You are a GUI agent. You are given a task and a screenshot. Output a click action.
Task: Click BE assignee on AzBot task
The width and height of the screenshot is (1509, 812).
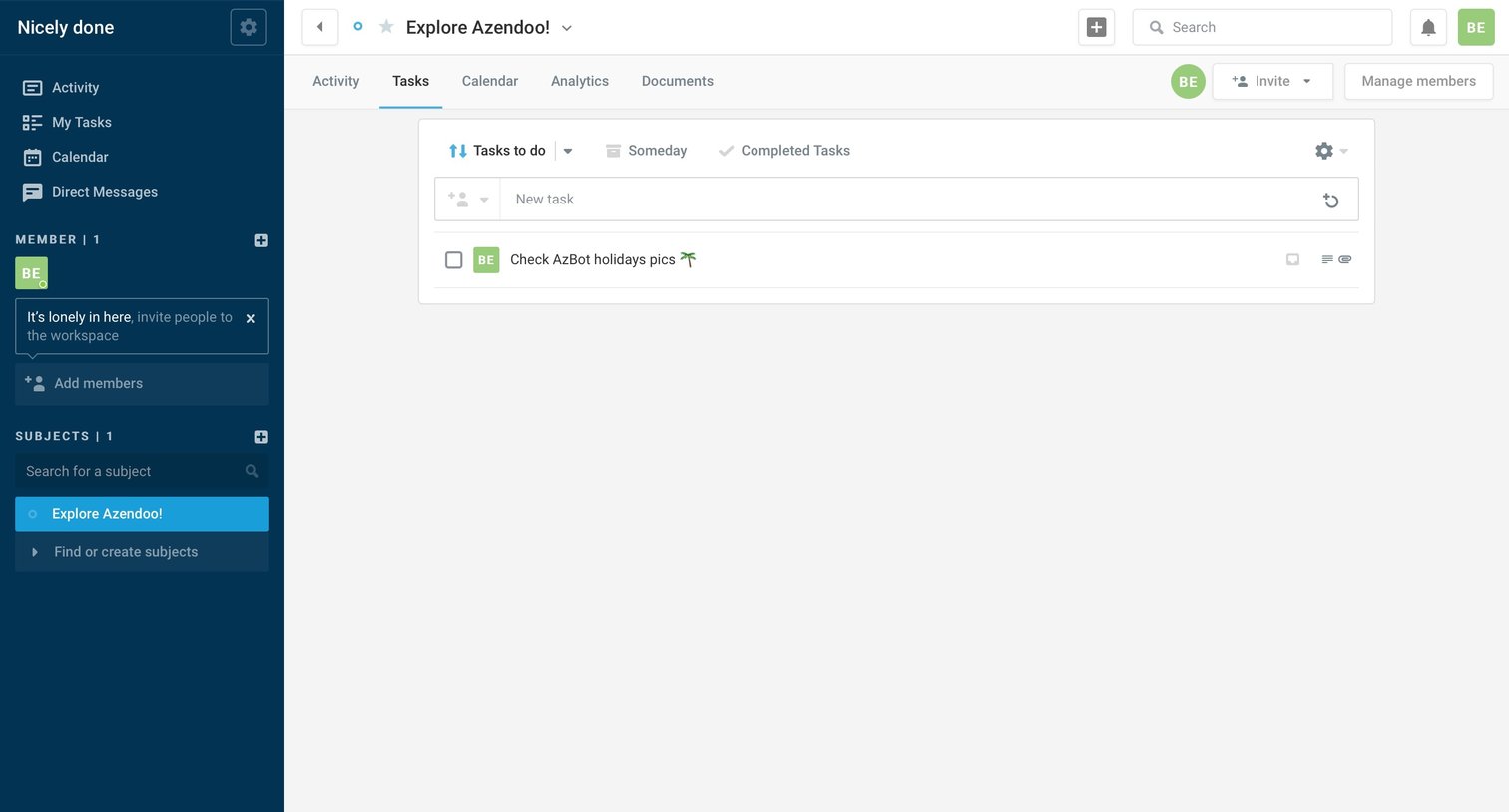tap(486, 260)
